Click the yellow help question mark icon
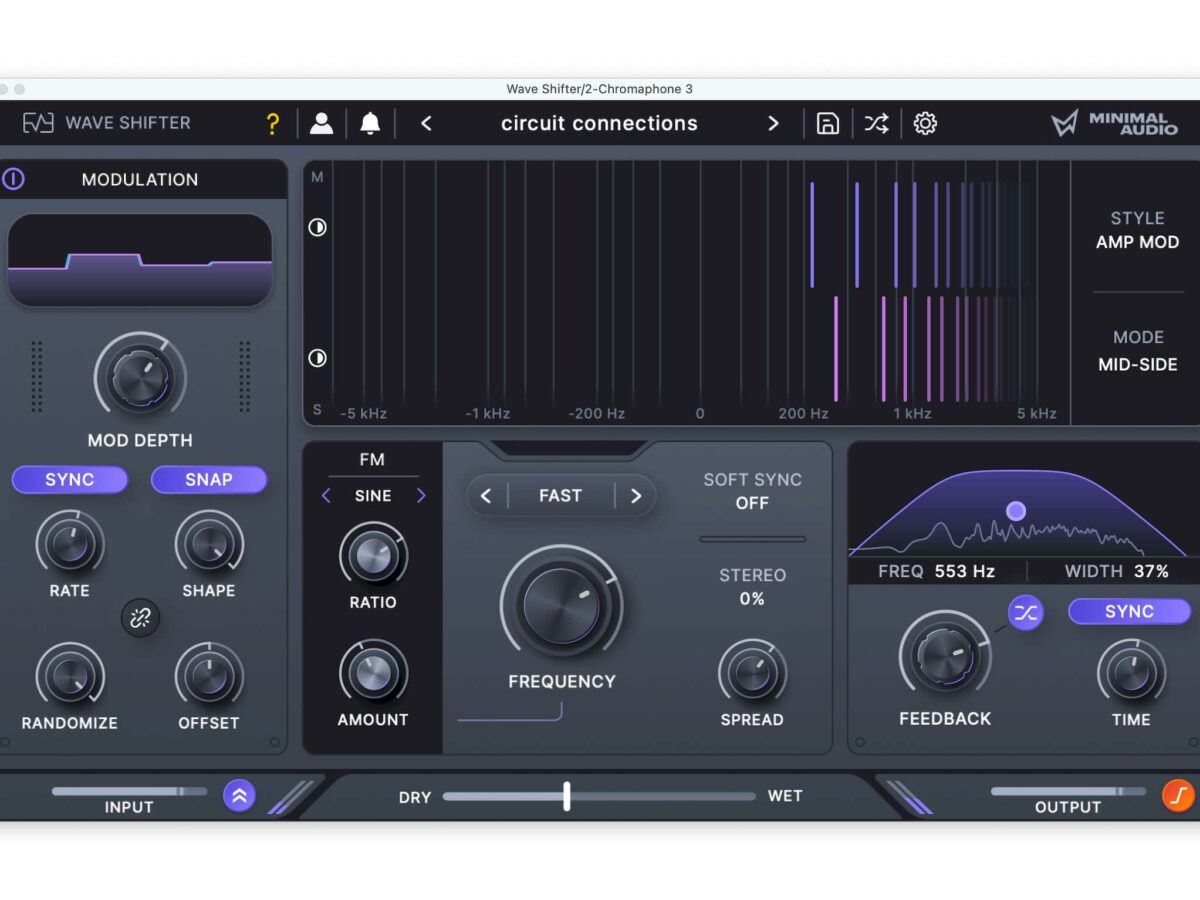The image size is (1200, 900). pyautogui.click(x=272, y=124)
